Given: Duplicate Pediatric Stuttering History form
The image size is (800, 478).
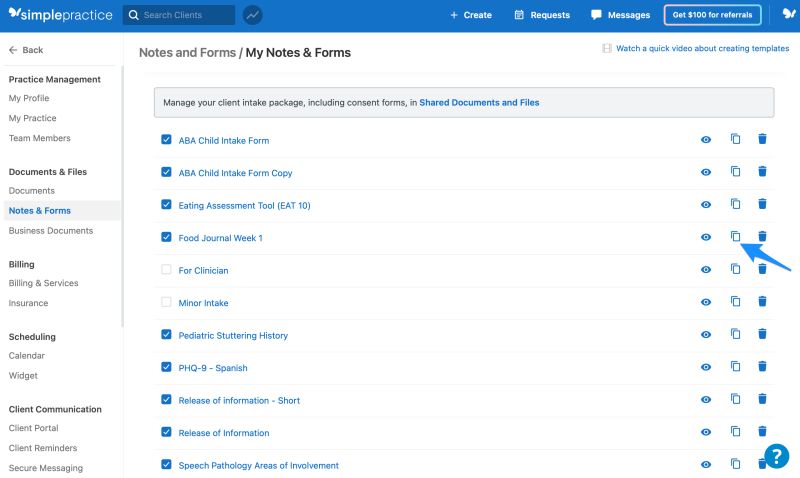Looking at the screenshot, I should point(735,334).
